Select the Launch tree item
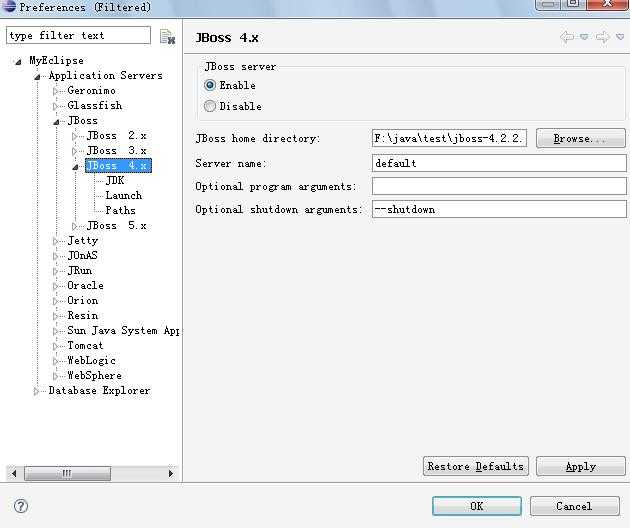 coord(124,195)
